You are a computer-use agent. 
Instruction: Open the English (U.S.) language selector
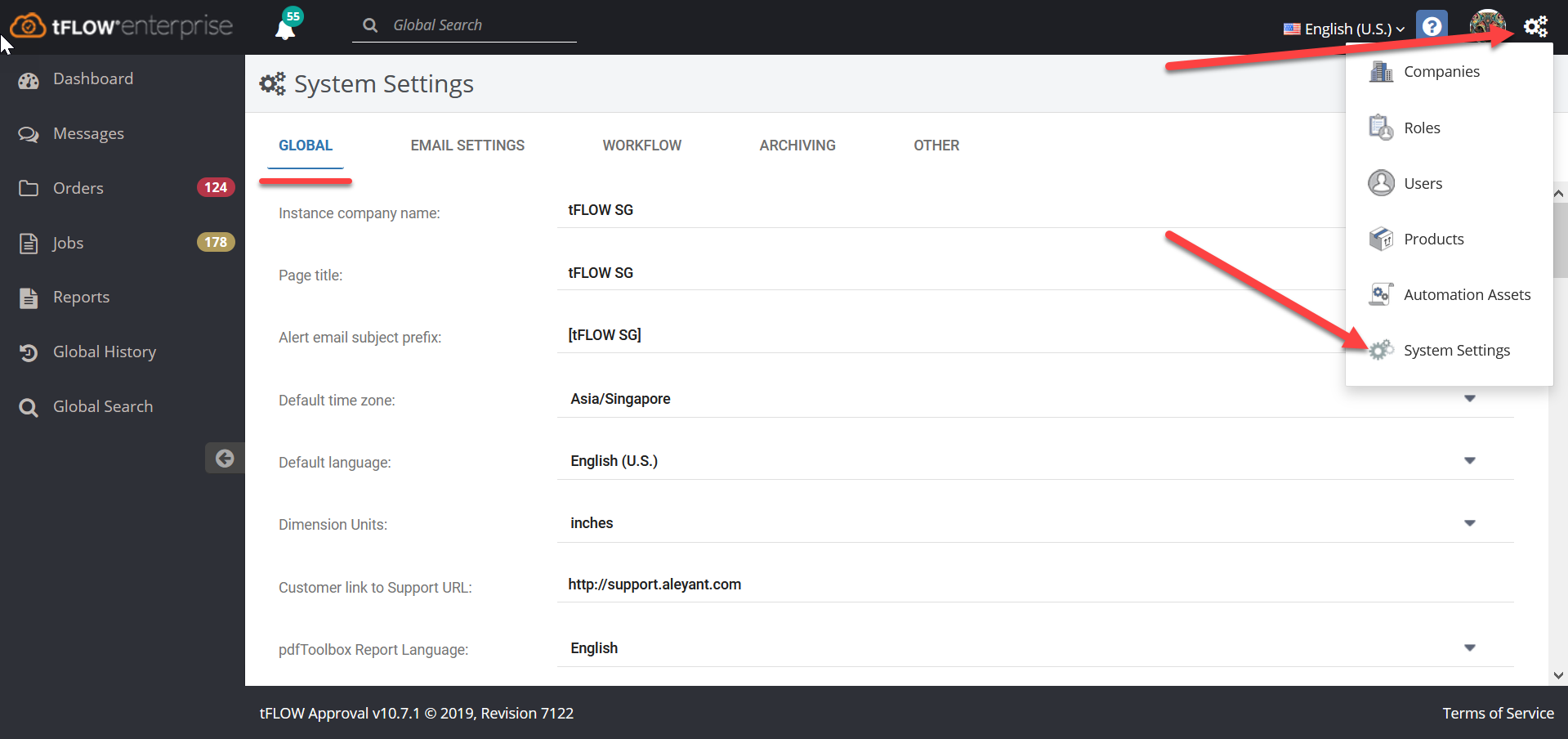1344,29
